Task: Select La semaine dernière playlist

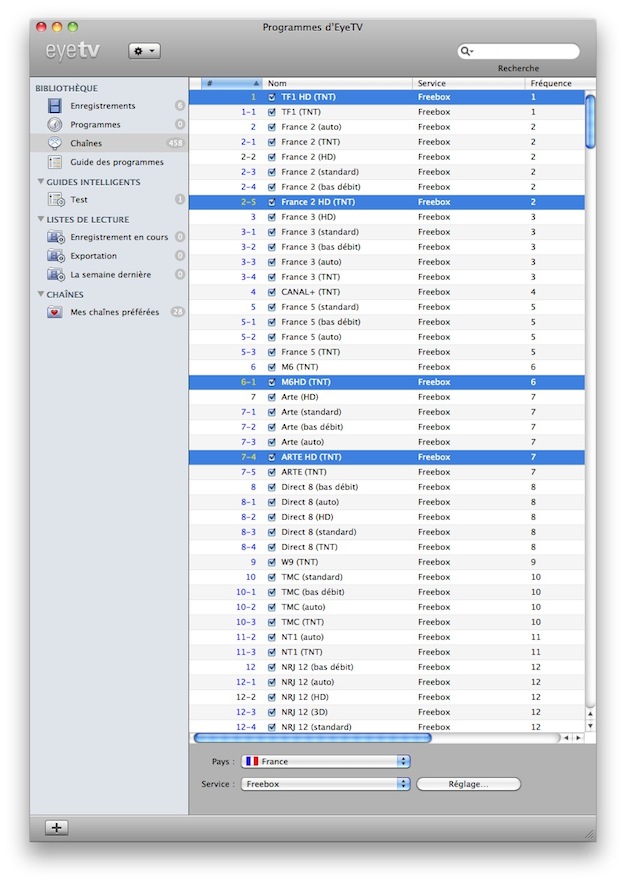Action: click(110, 275)
